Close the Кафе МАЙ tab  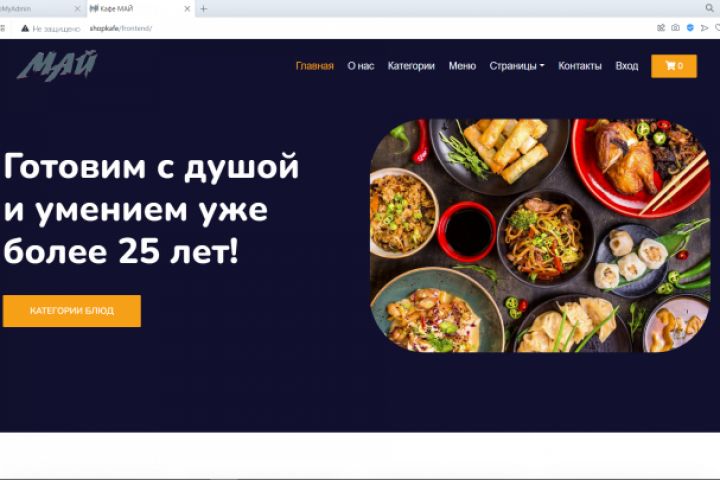(187, 9)
